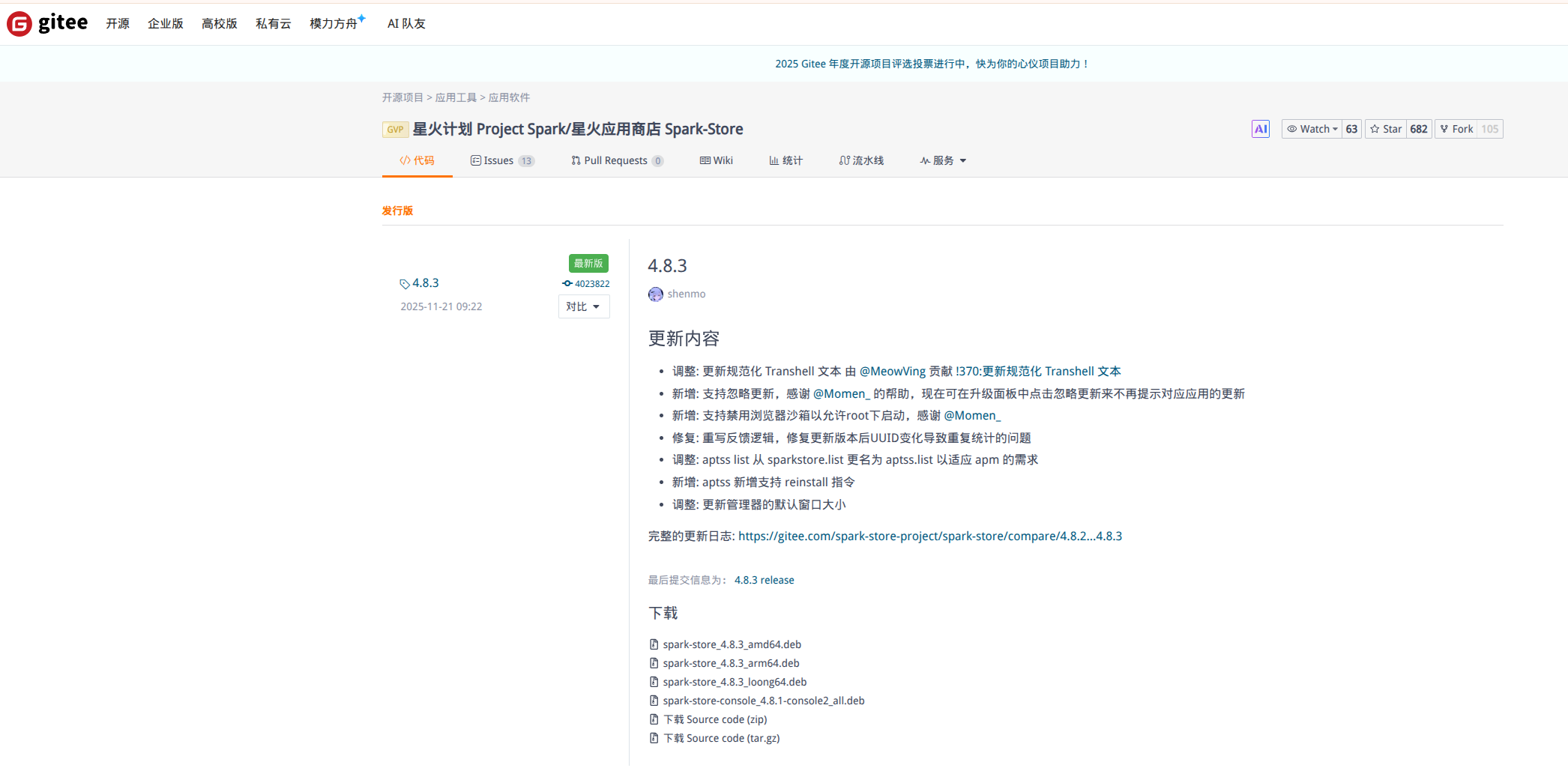Screen dimensions: 1568x771
Task: Fork the repository
Action: [x=1457, y=129]
